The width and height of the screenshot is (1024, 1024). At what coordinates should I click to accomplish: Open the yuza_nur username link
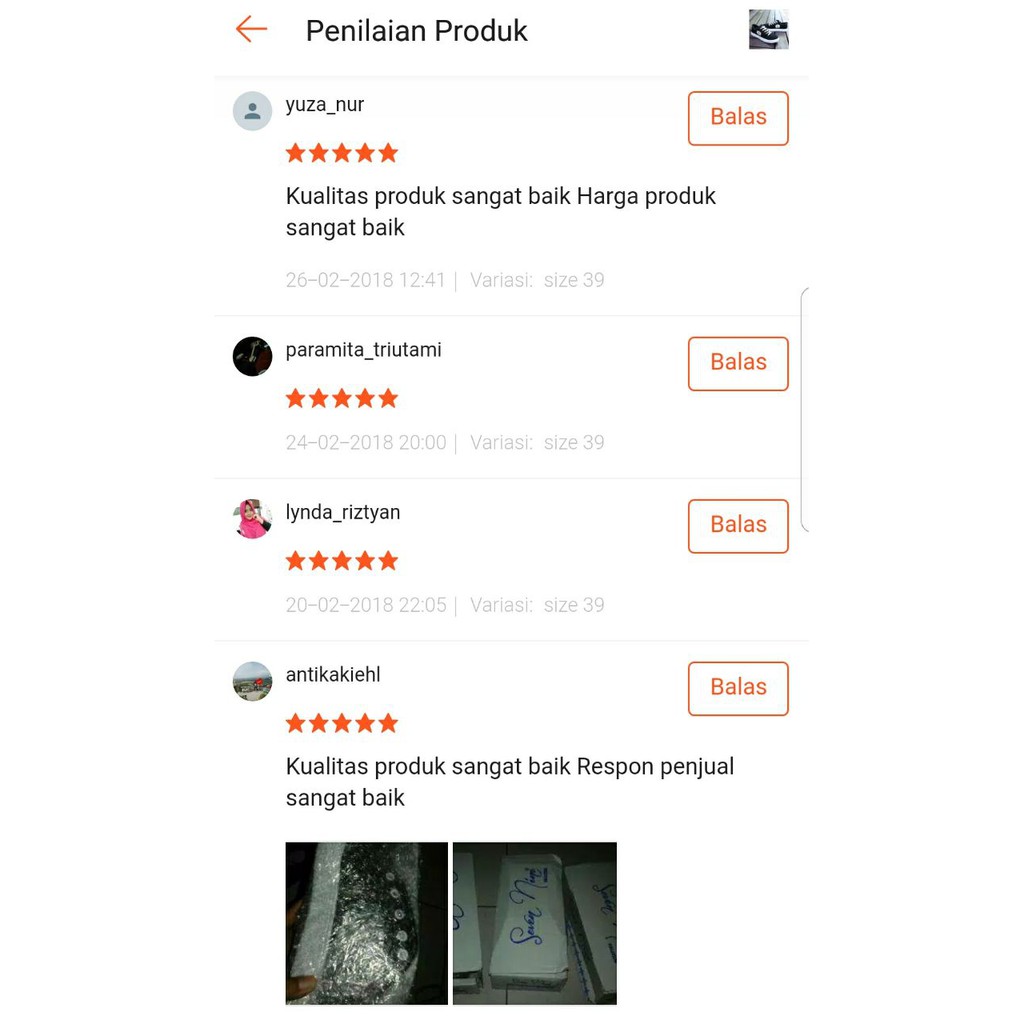325,104
